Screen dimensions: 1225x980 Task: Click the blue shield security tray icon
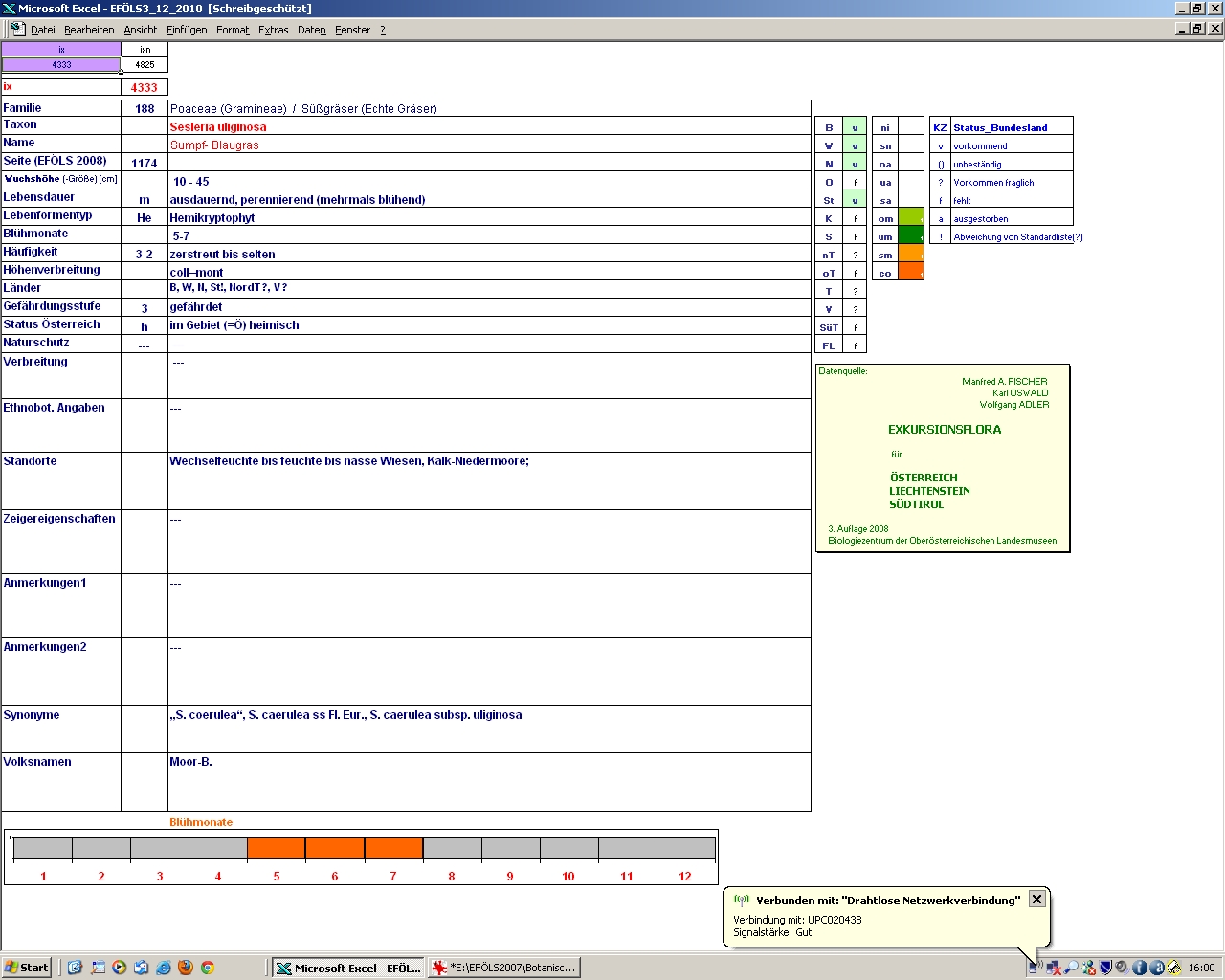(1104, 968)
